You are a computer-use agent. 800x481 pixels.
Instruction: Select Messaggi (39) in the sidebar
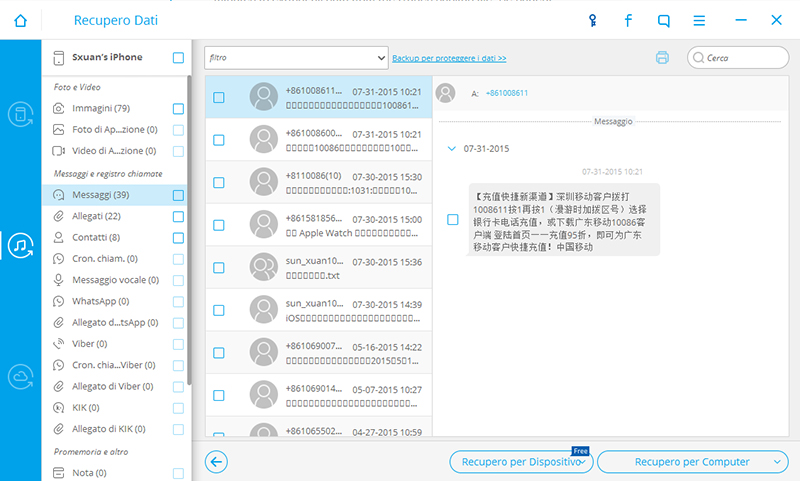tap(99, 195)
